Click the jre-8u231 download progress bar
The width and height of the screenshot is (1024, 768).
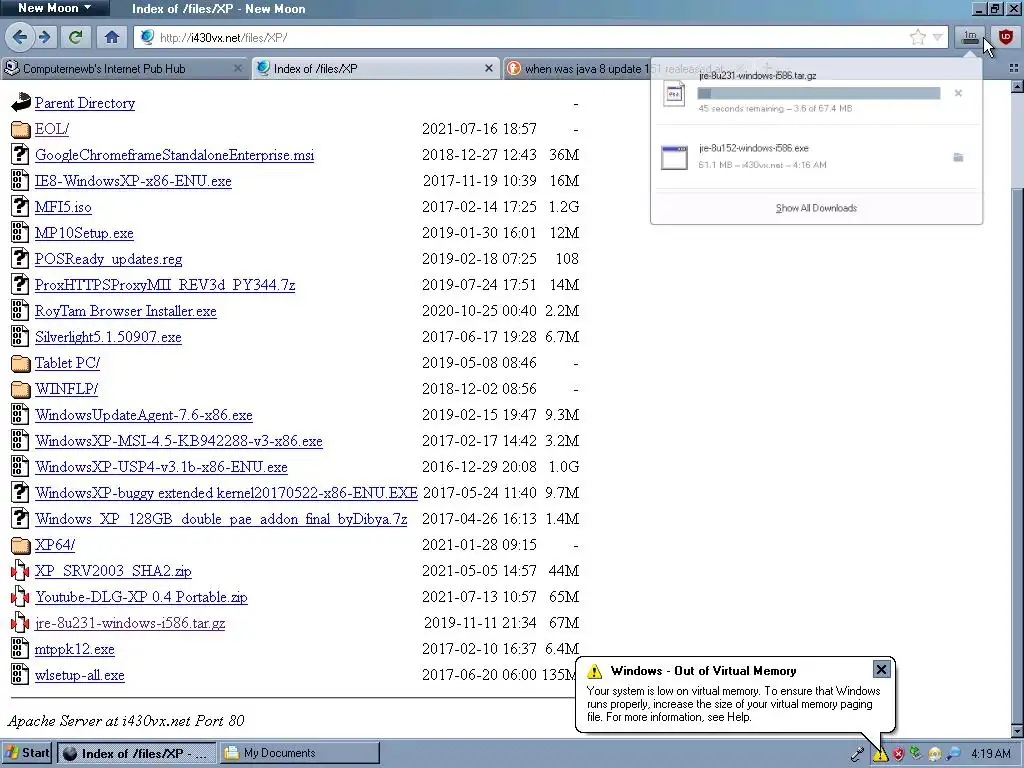(x=819, y=93)
